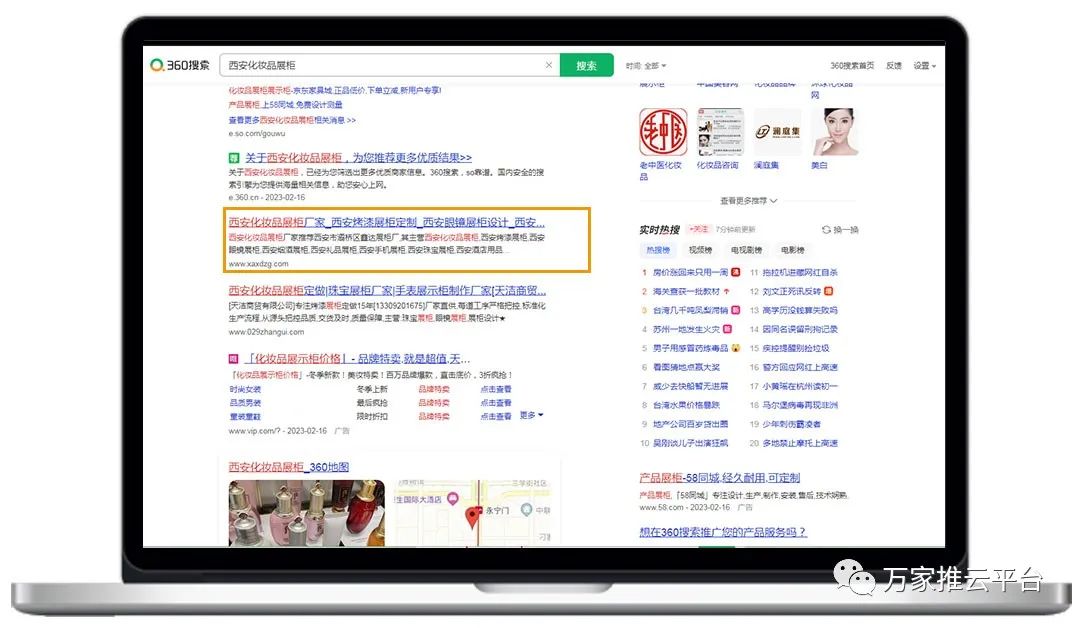Open the 设置 dropdown menu
The height and width of the screenshot is (628, 1080).
coord(925,66)
